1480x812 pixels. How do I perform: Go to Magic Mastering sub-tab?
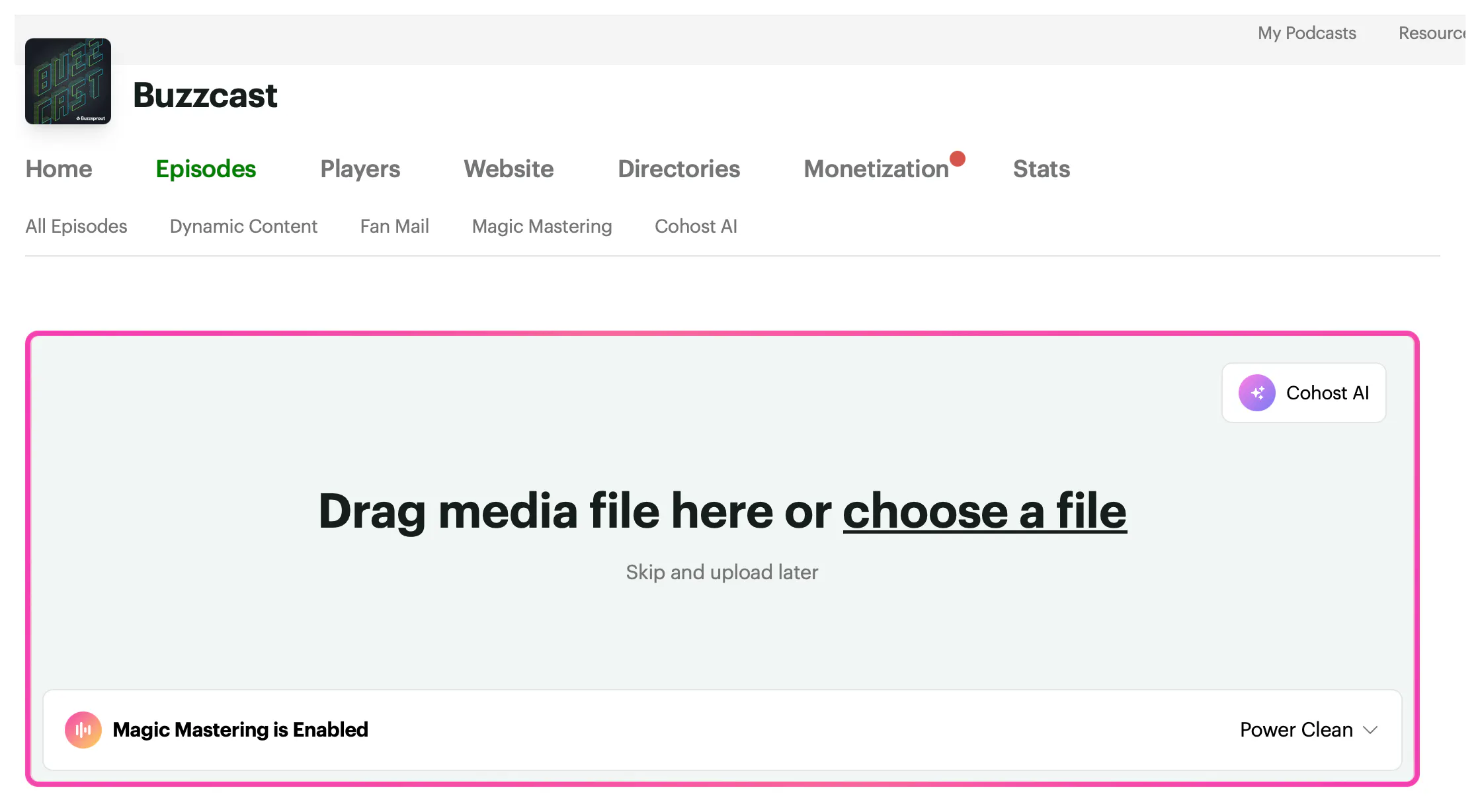[542, 226]
